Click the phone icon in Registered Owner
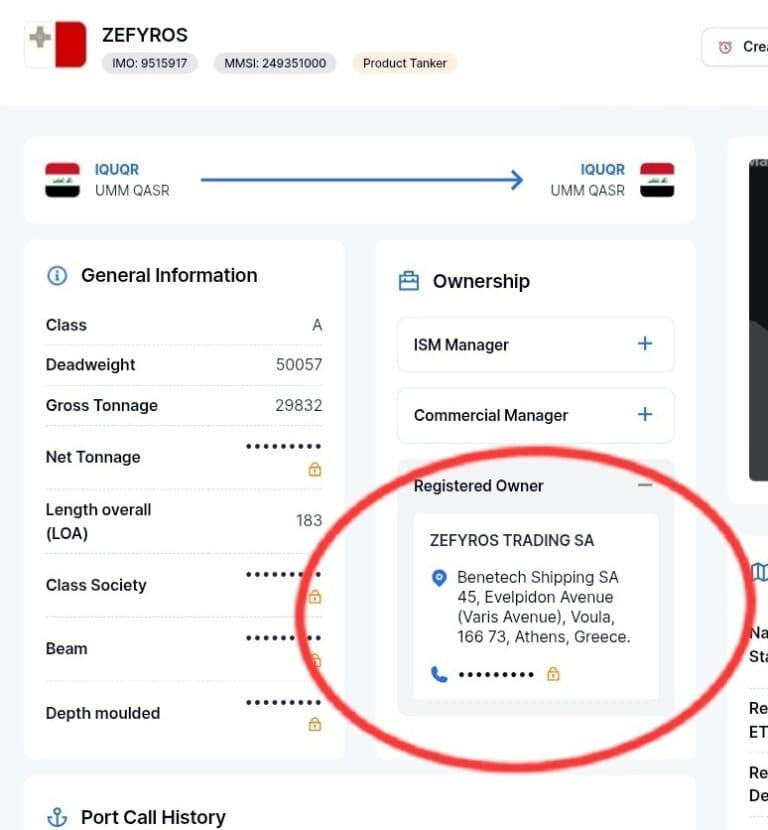The width and height of the screenshot is (768, 830). (438, 675)
